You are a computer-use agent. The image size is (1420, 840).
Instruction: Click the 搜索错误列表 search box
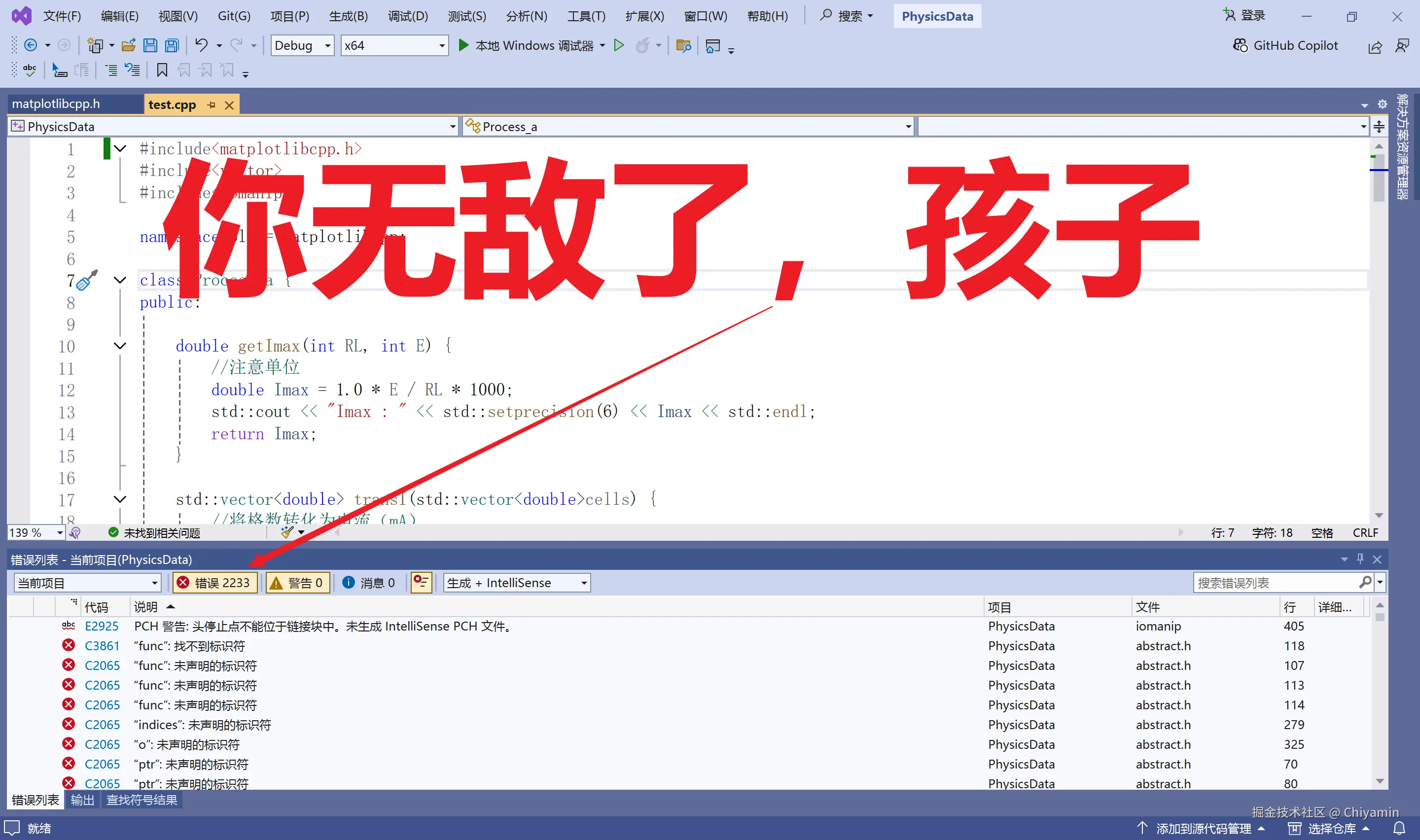(1279, 582)
